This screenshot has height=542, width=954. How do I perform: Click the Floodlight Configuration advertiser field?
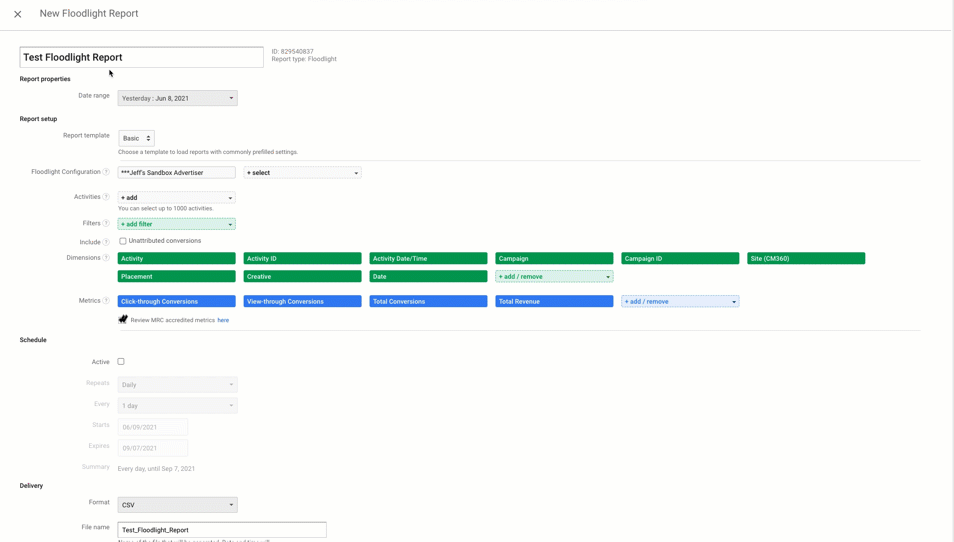(x=176, y=173)
